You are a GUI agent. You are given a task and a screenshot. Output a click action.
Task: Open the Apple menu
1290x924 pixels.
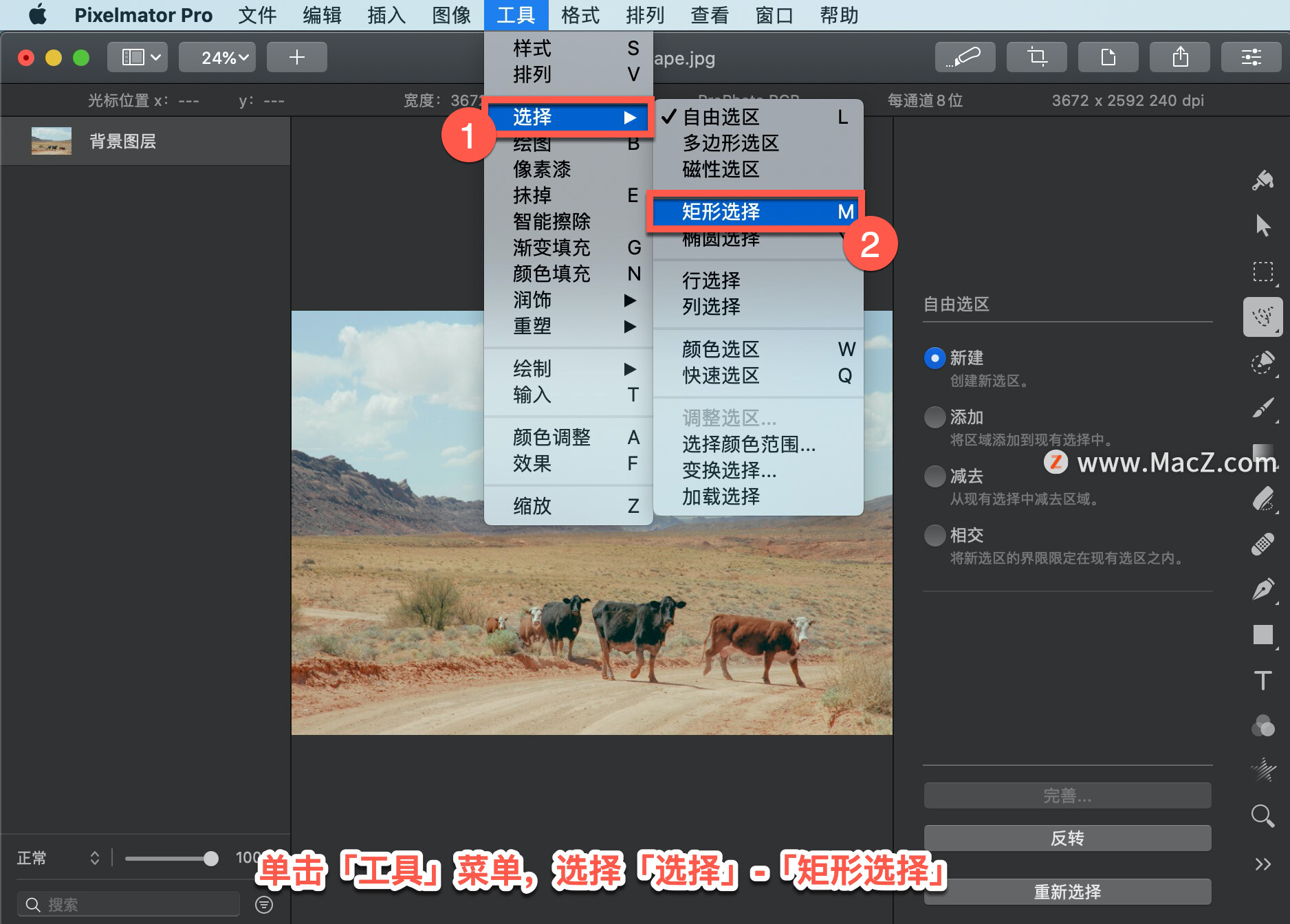coord(38,14)
